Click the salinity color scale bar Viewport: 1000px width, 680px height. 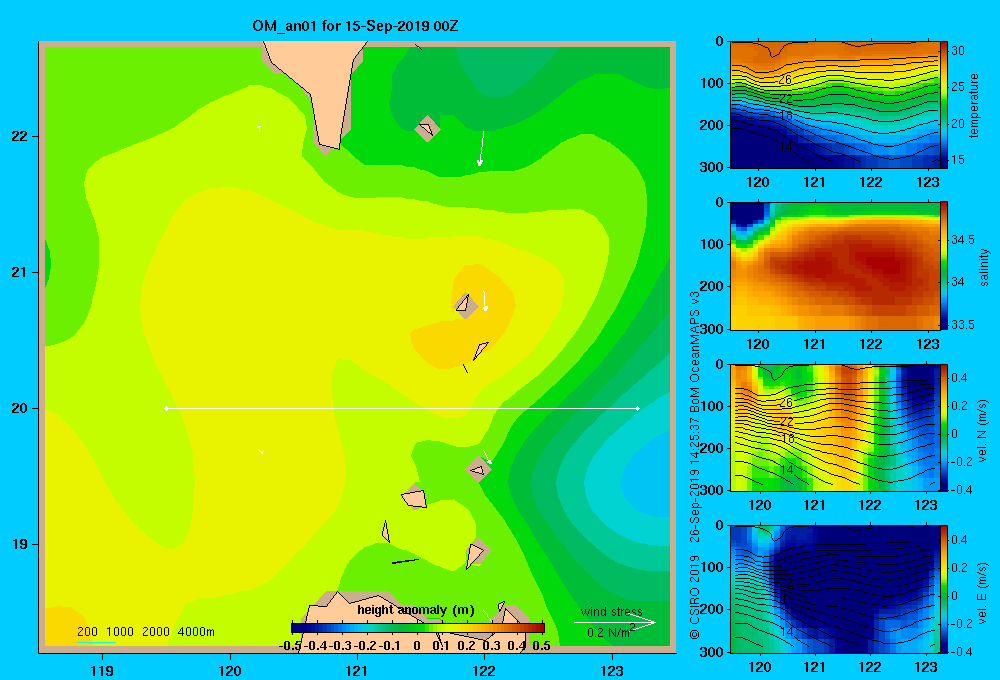coord(944,266)
